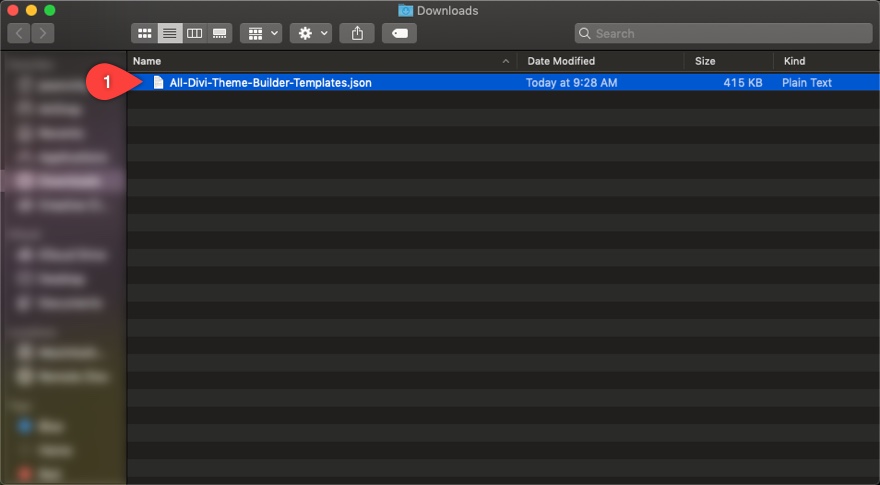
Task: Open the gear action menu
Action: click(x=311, y=34)
